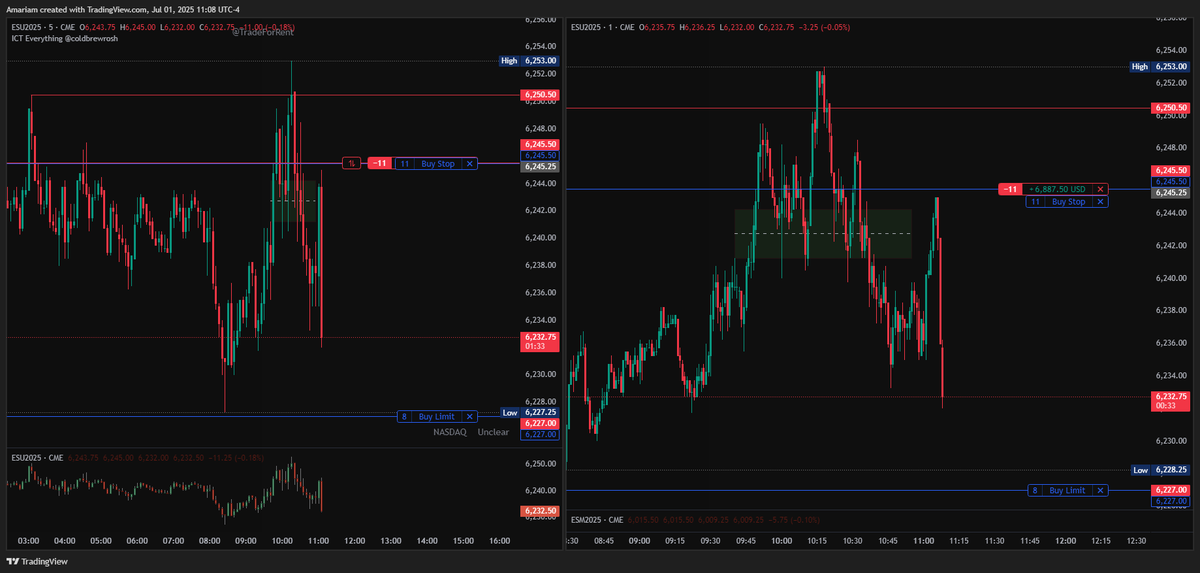Click red 6,227.00 price label on right chart
The height and width of the screenshot is (573, 1200).
(1171, 490)
